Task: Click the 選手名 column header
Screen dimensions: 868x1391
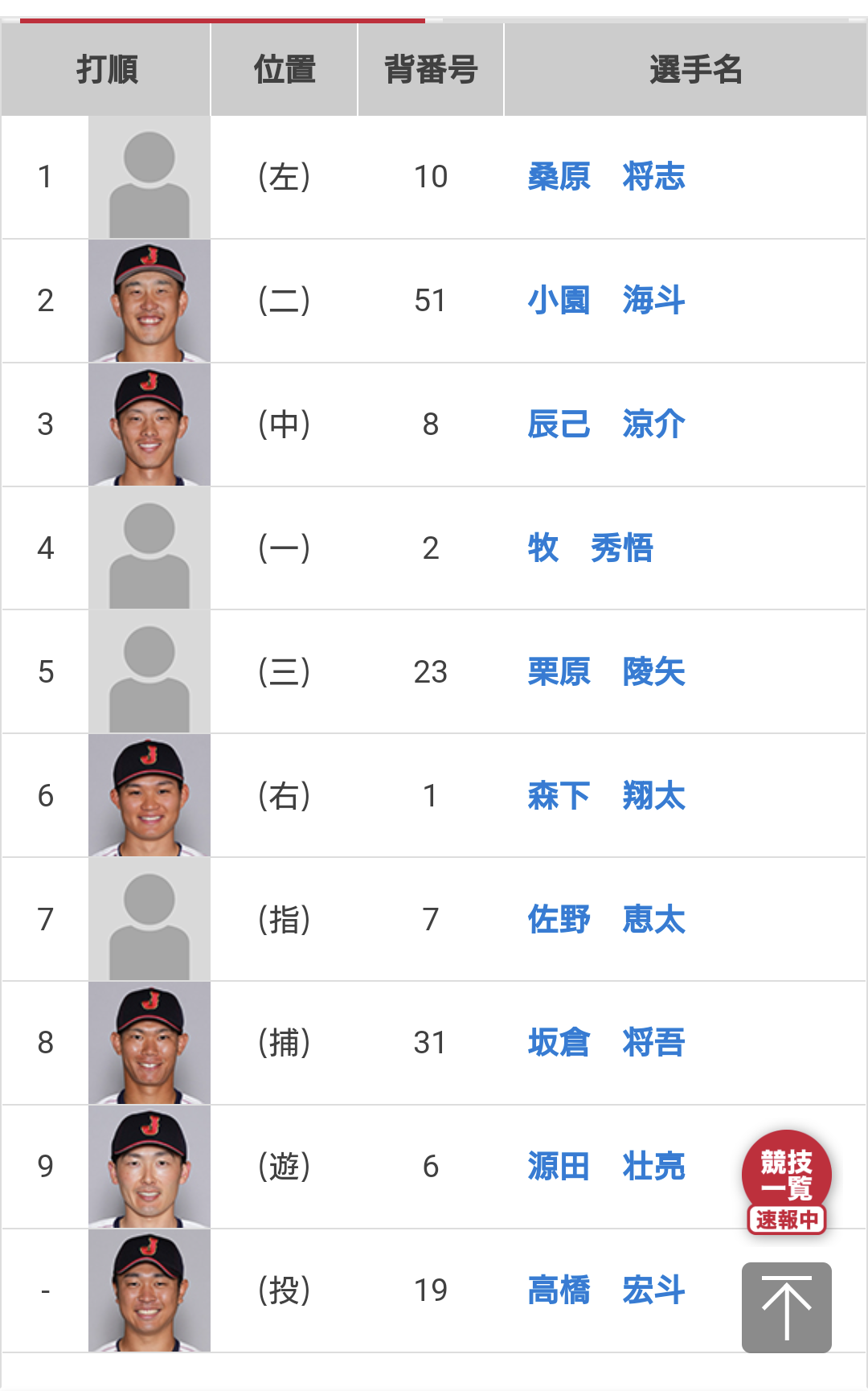Action: coord(695,70)
